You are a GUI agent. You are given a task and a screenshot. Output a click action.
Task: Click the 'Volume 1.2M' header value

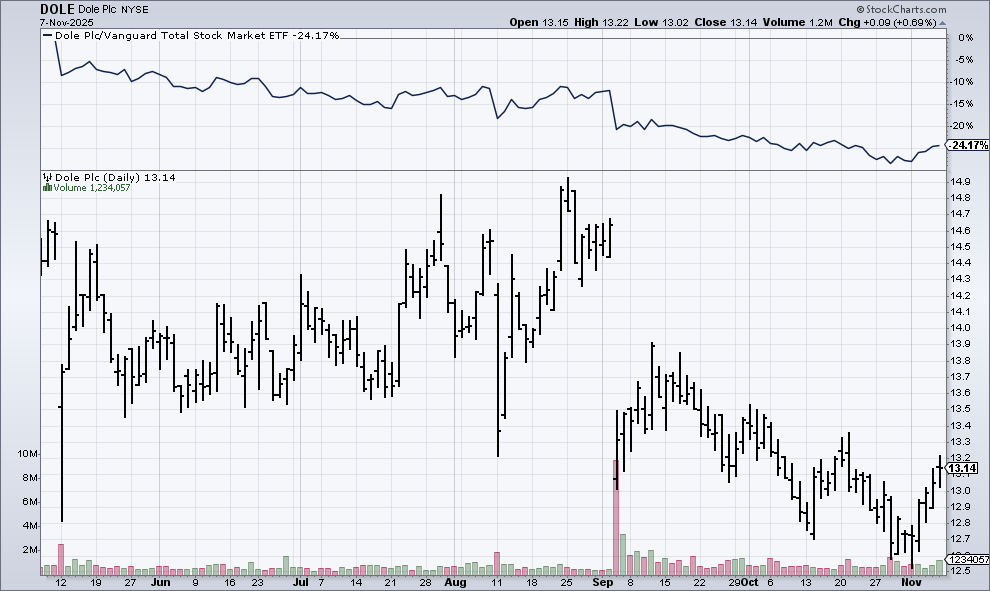[x=797, y=22]
